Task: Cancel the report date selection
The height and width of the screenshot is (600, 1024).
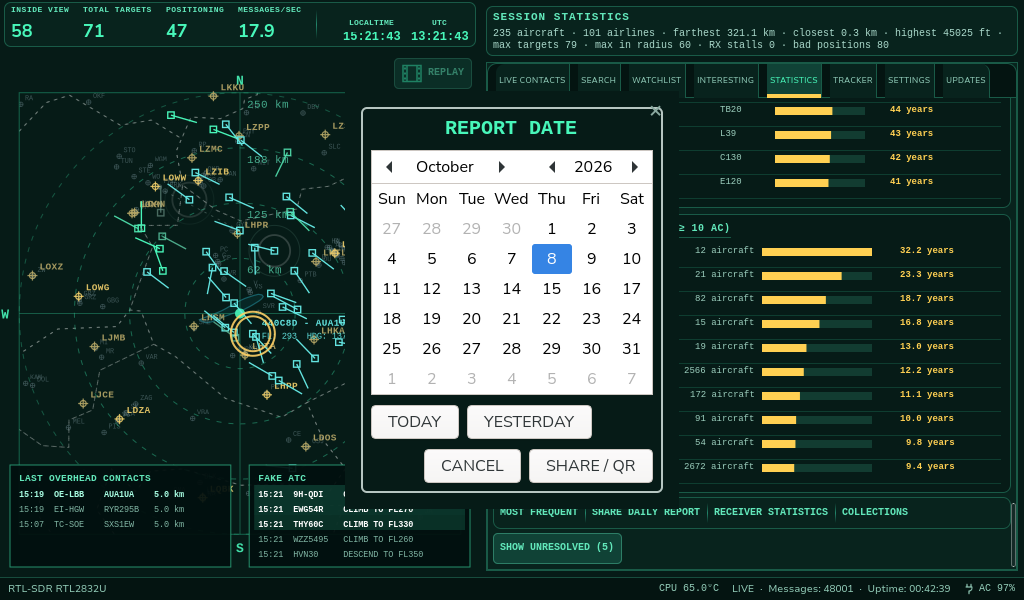Action: pos(472,466)
